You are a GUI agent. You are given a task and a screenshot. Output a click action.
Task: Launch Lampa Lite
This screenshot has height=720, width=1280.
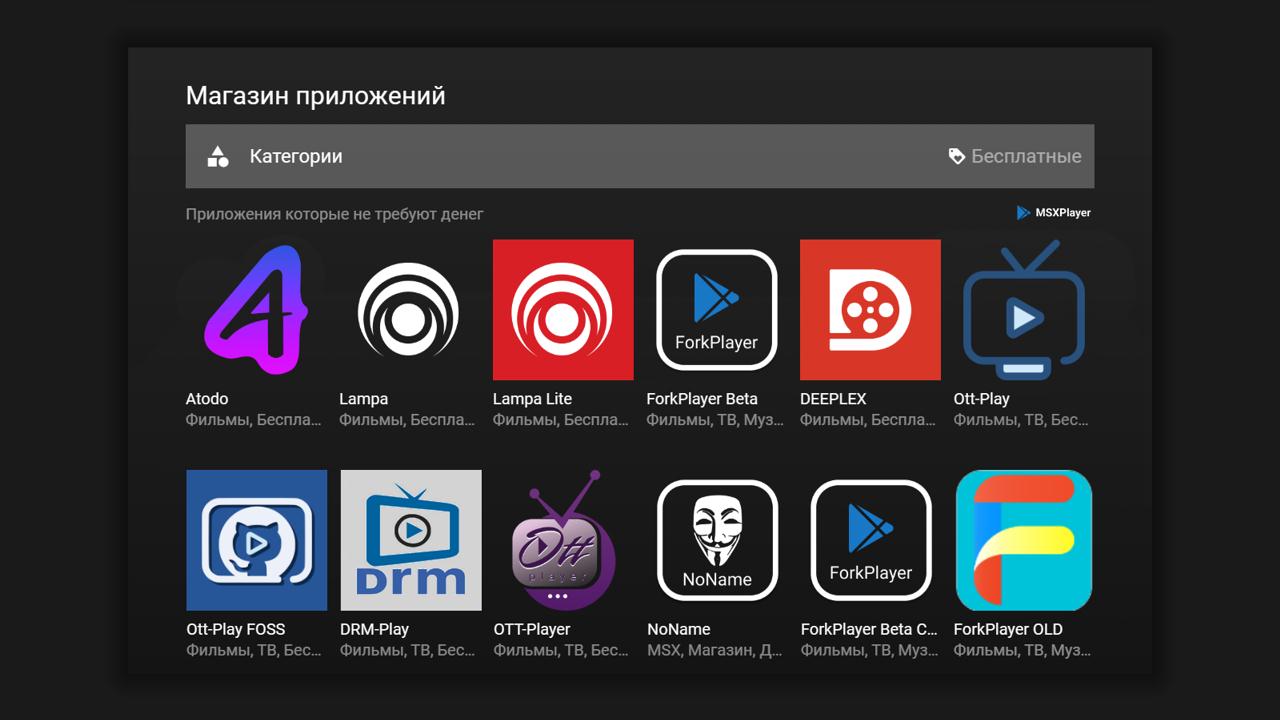(562, 310)
